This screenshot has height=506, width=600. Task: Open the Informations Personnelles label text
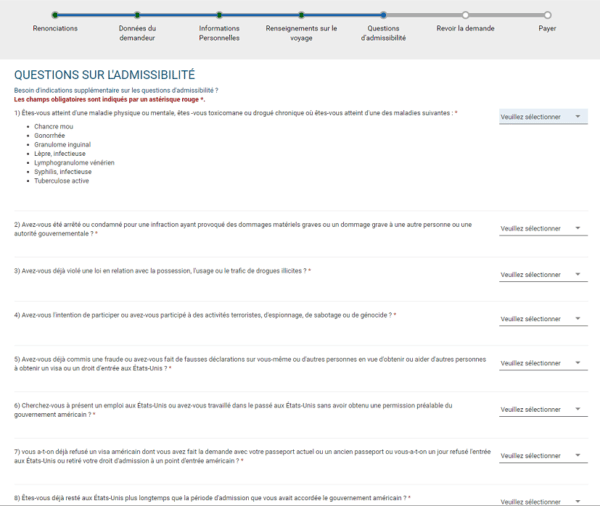(x=219, y=33)
